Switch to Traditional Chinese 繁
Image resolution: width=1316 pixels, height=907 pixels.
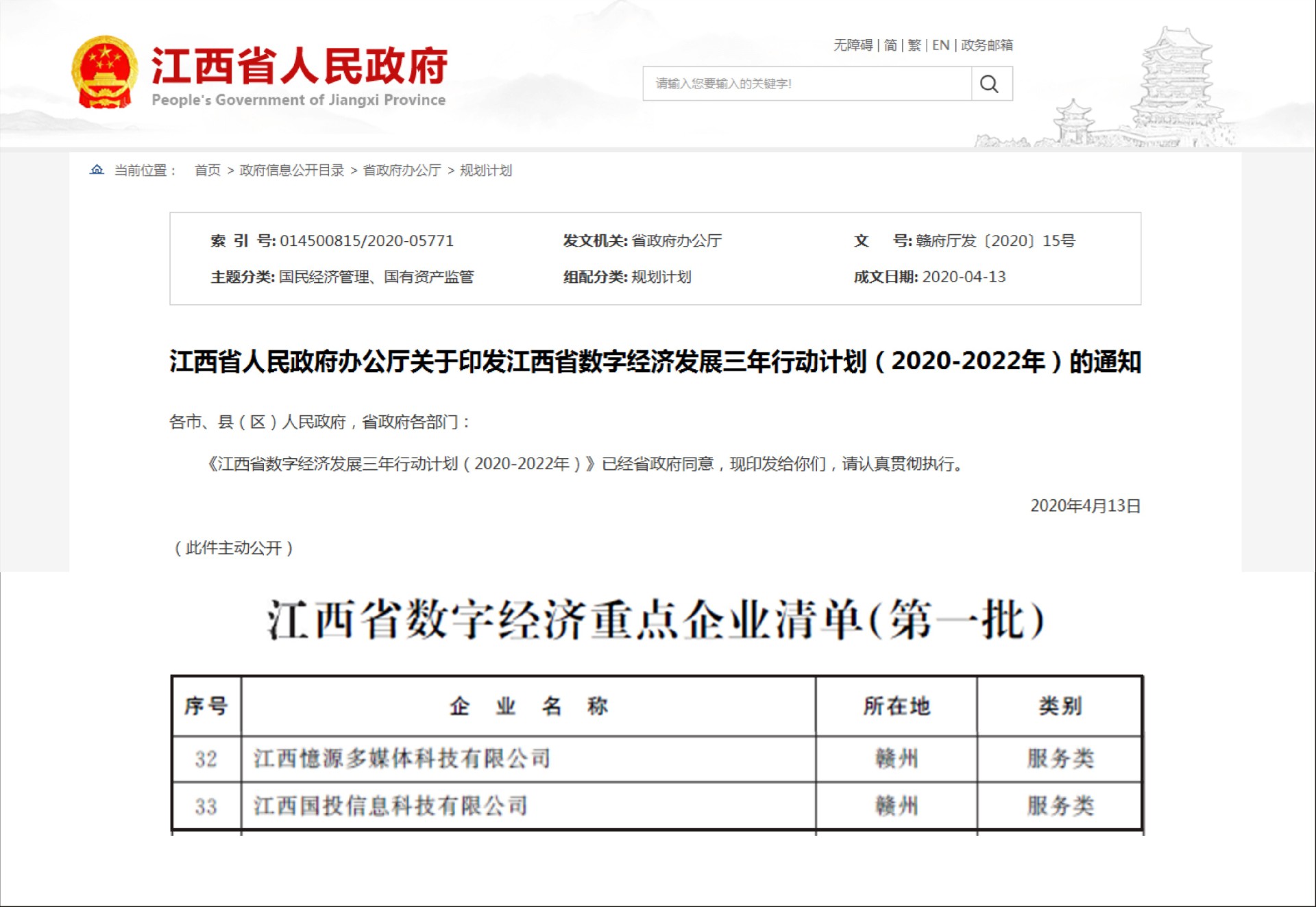click(914, 45)
